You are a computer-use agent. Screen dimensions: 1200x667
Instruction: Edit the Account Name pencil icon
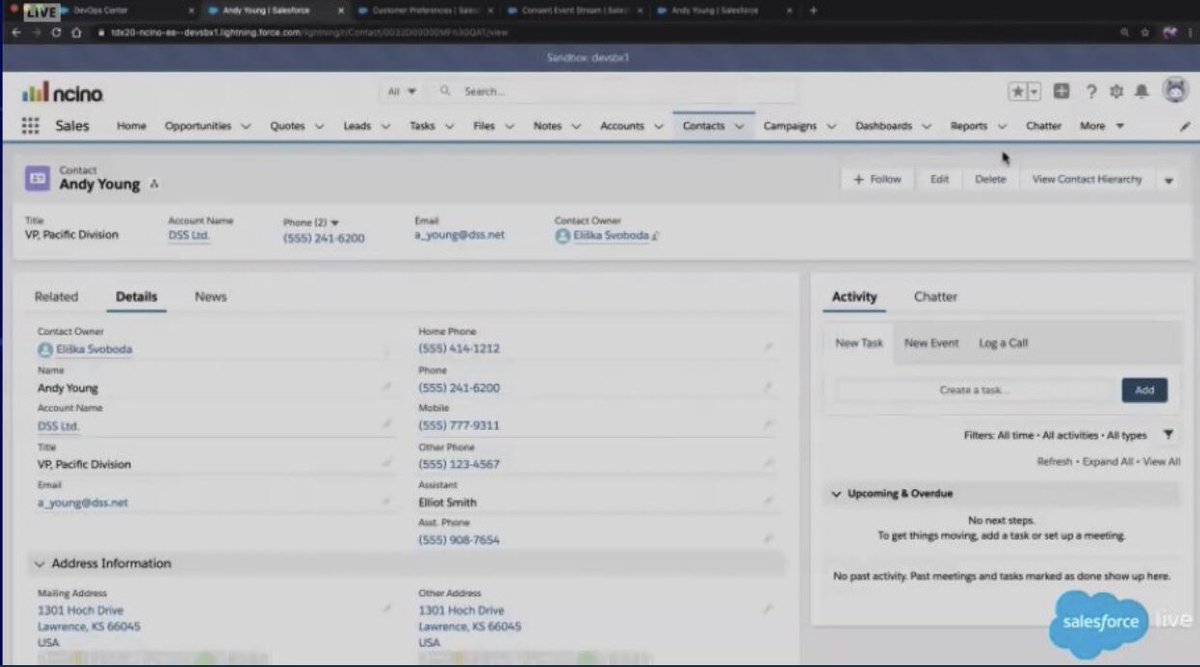pyautogui.click(x=387, y=424)
